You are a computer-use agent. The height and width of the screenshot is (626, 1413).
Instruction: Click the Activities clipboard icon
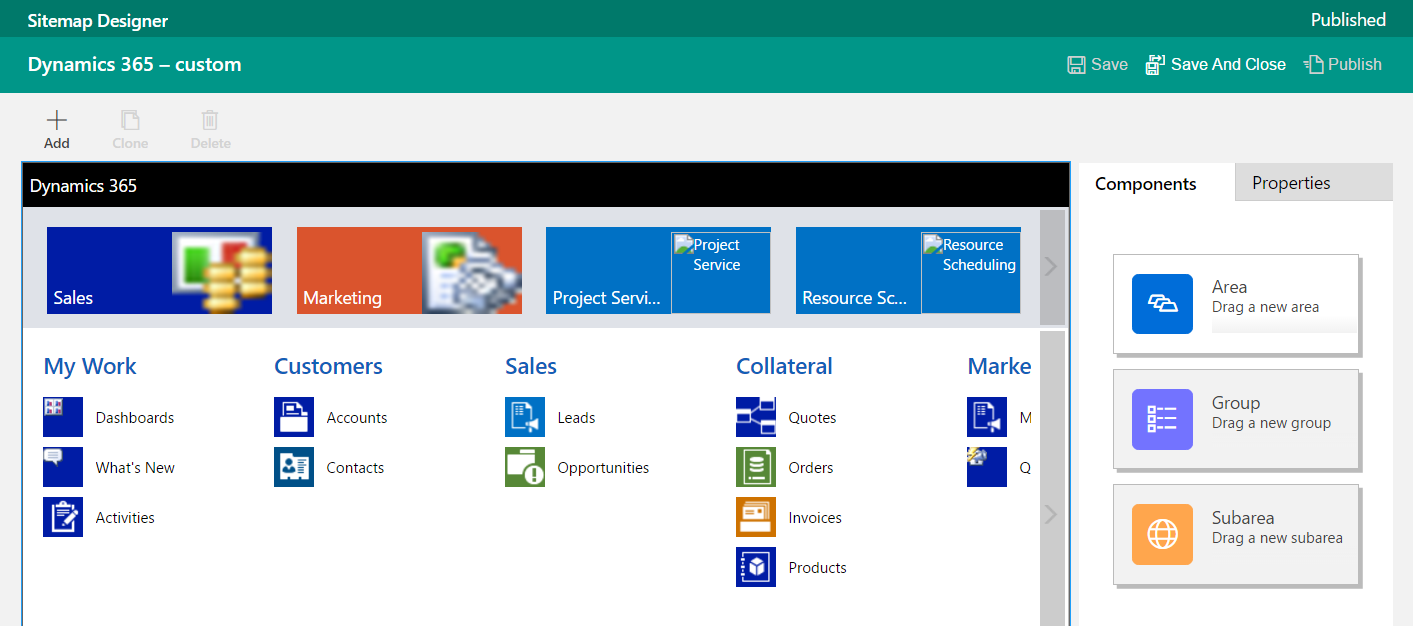(x=63, y=517)
